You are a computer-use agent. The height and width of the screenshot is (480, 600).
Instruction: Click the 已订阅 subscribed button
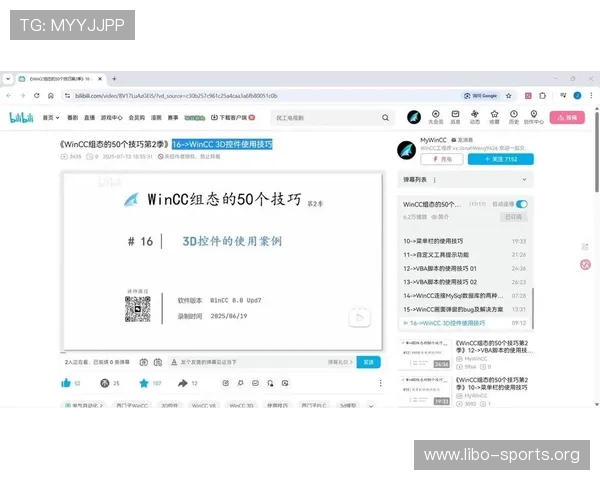[x=514, y=217]
